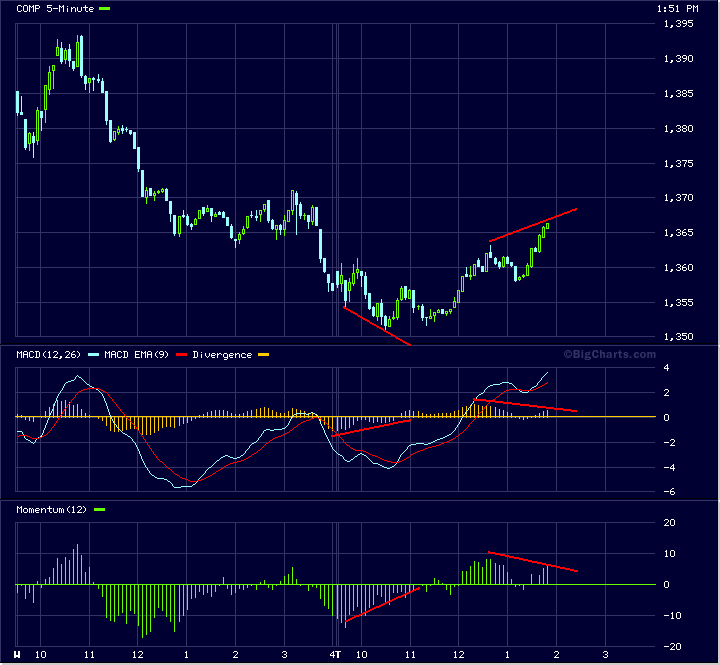Click the 1,395 price axis label

678,24
